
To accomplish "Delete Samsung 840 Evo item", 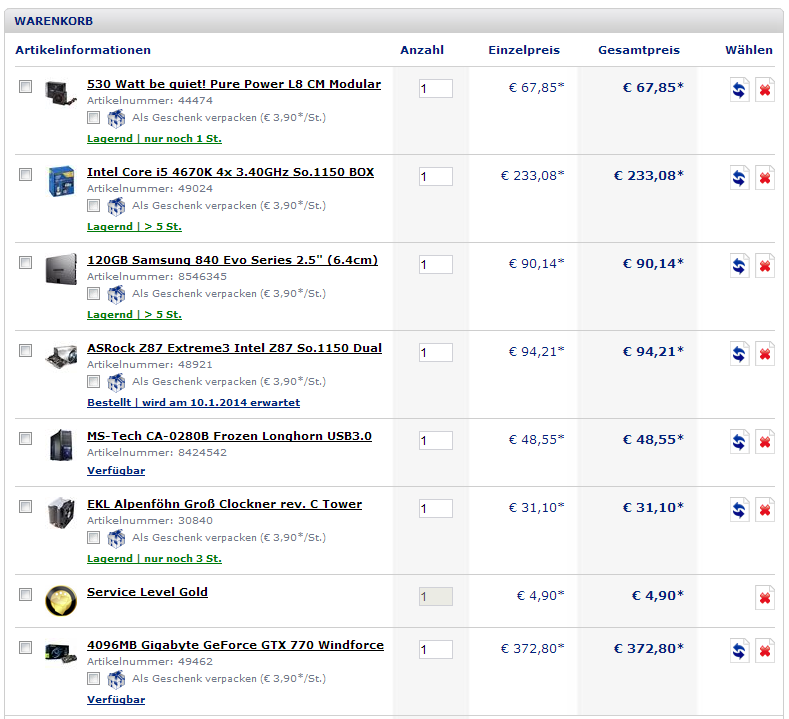I will pyautogui.click(x=764, y=266).
